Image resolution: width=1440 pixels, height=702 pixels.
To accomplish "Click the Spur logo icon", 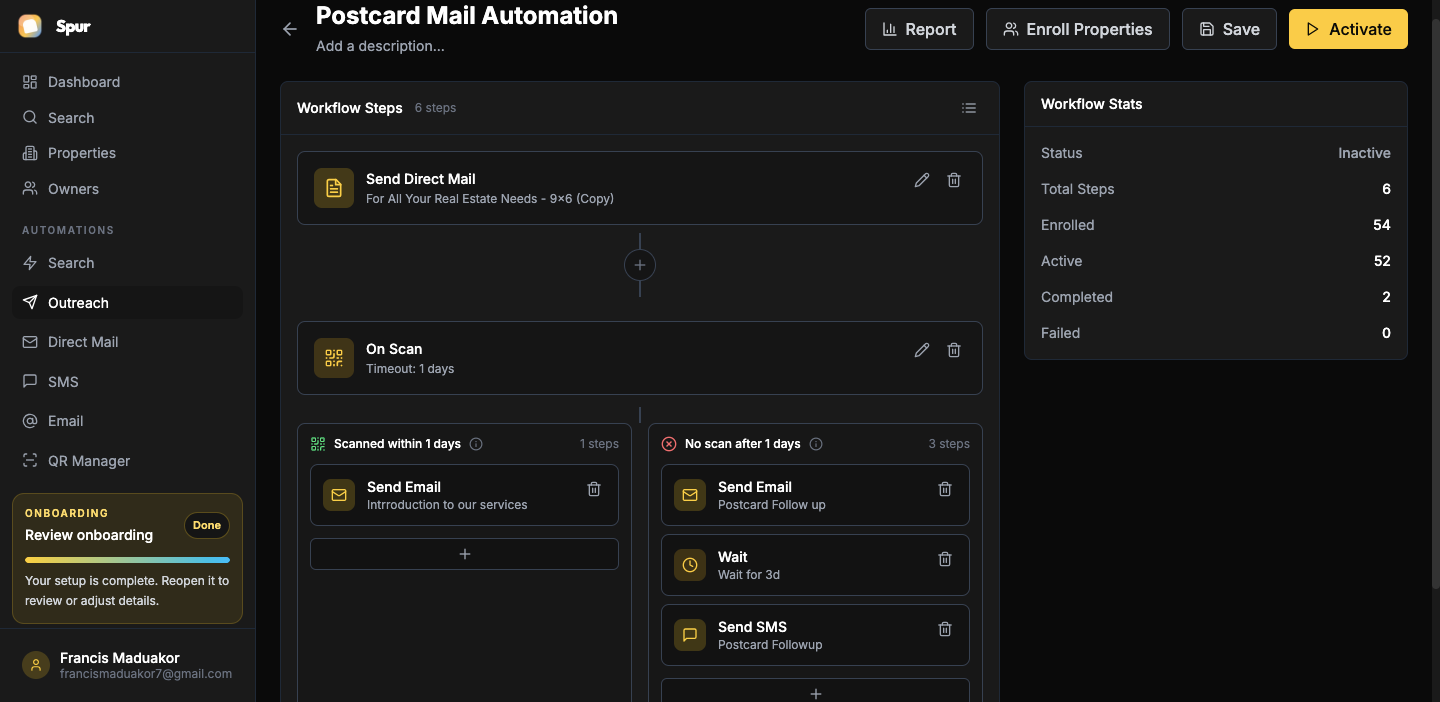I will 30,26.
